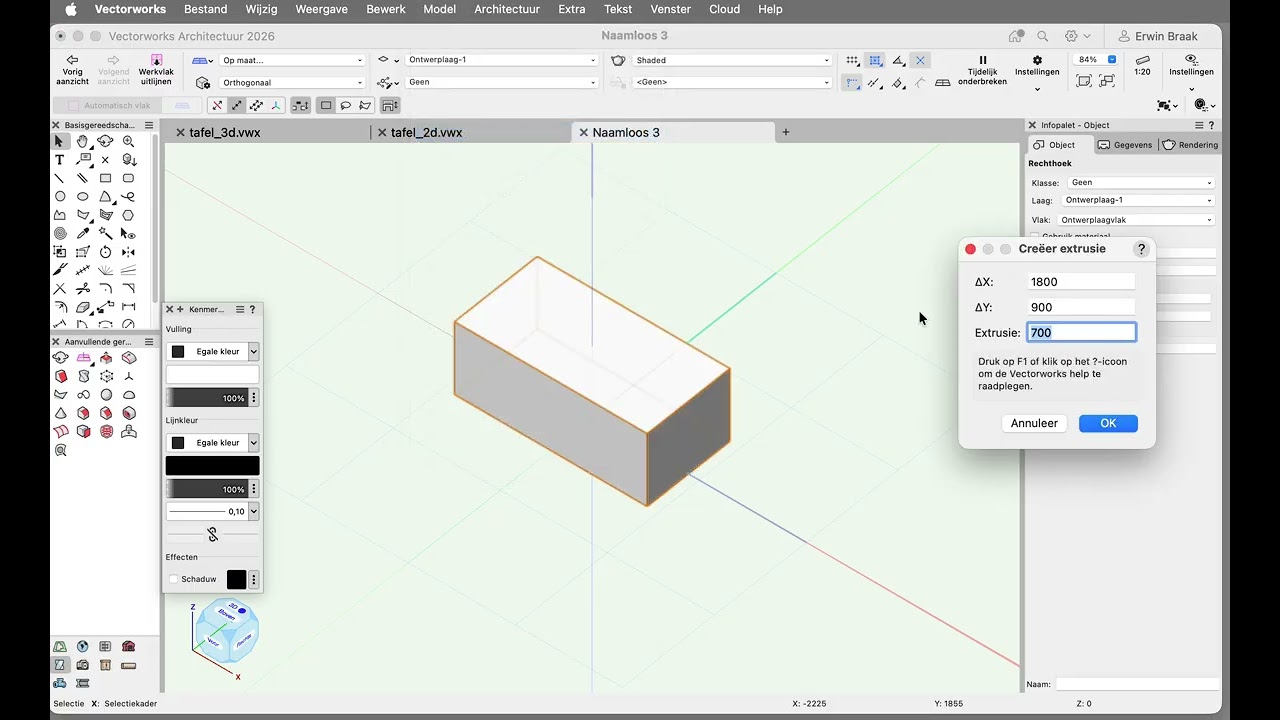Select the Regular Polygon hexagon tool
The width and height of the screenshot is (1280, 720).
128,215
